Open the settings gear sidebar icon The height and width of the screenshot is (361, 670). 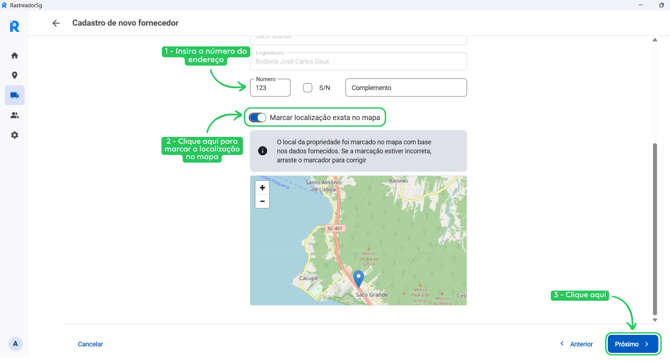pyautogui.click(x=15, y=135)
